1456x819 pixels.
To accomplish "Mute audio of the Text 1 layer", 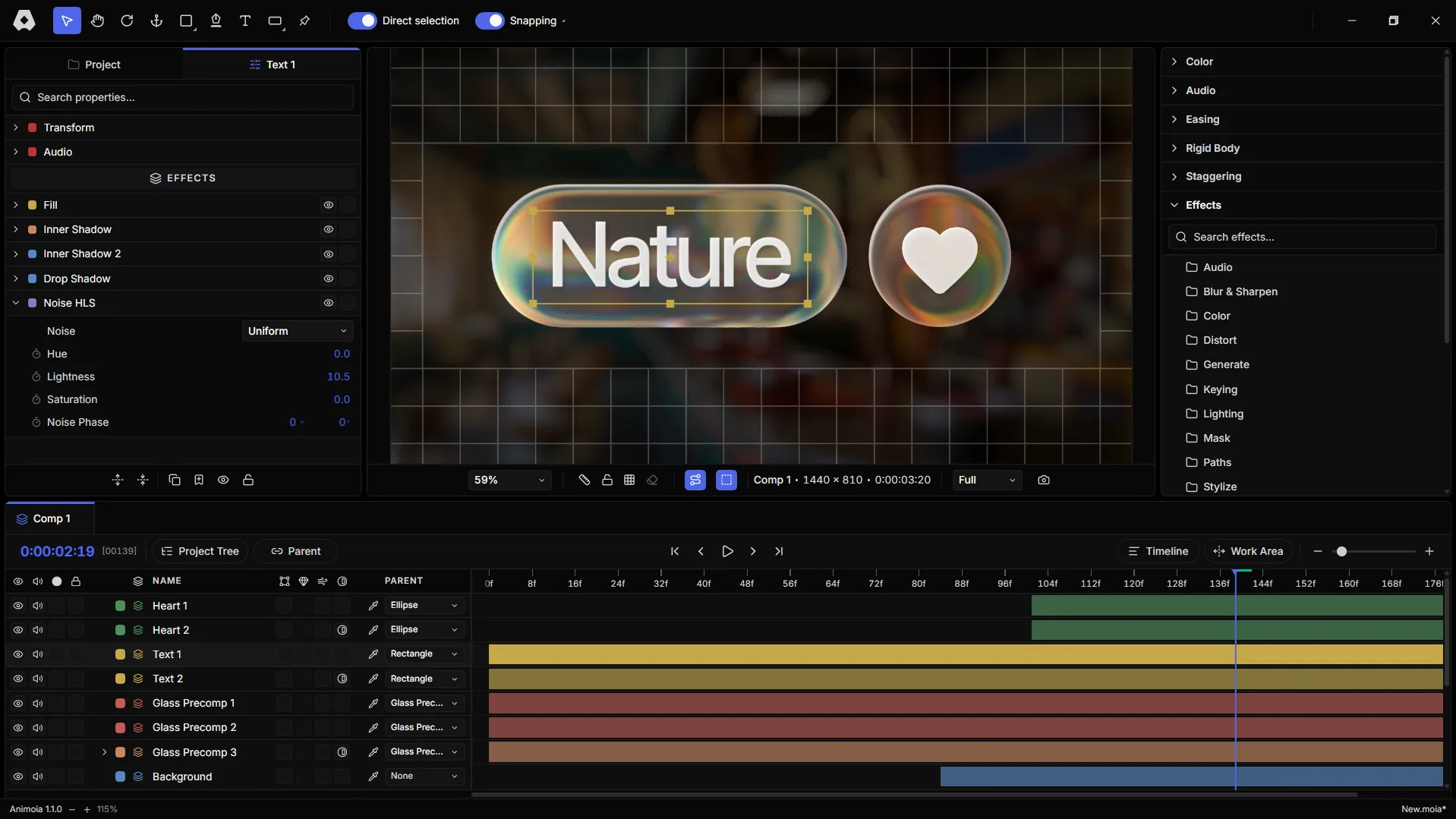I will 38,654.
